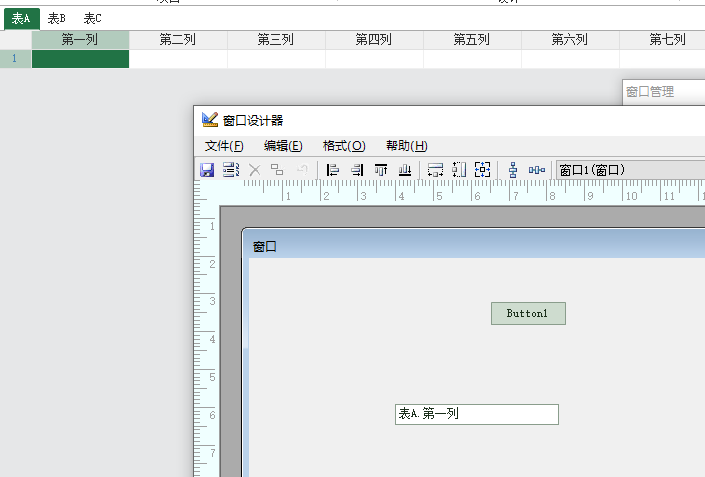Click the undo arrow toolbar icon
705x477 pixels.
(302, 170)
